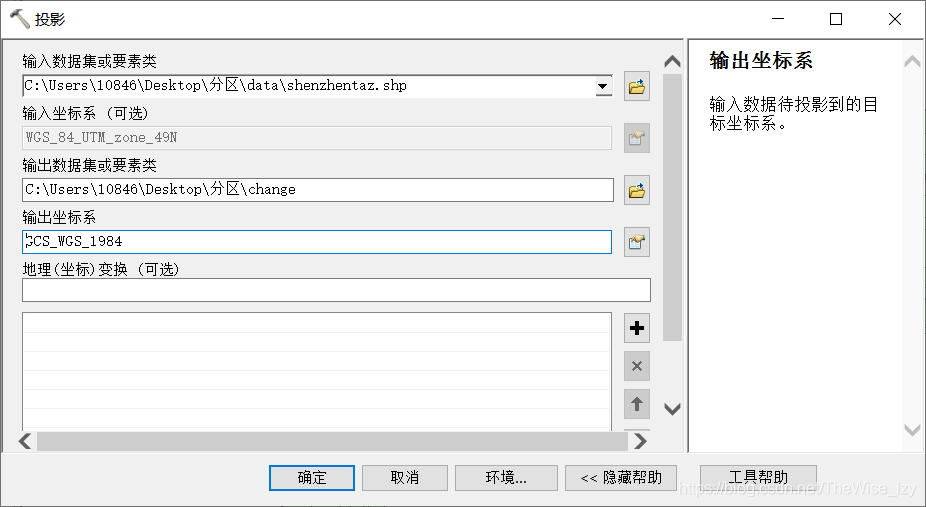Click the parameters vertical scrollbar thumb

[x=672, y=207]
